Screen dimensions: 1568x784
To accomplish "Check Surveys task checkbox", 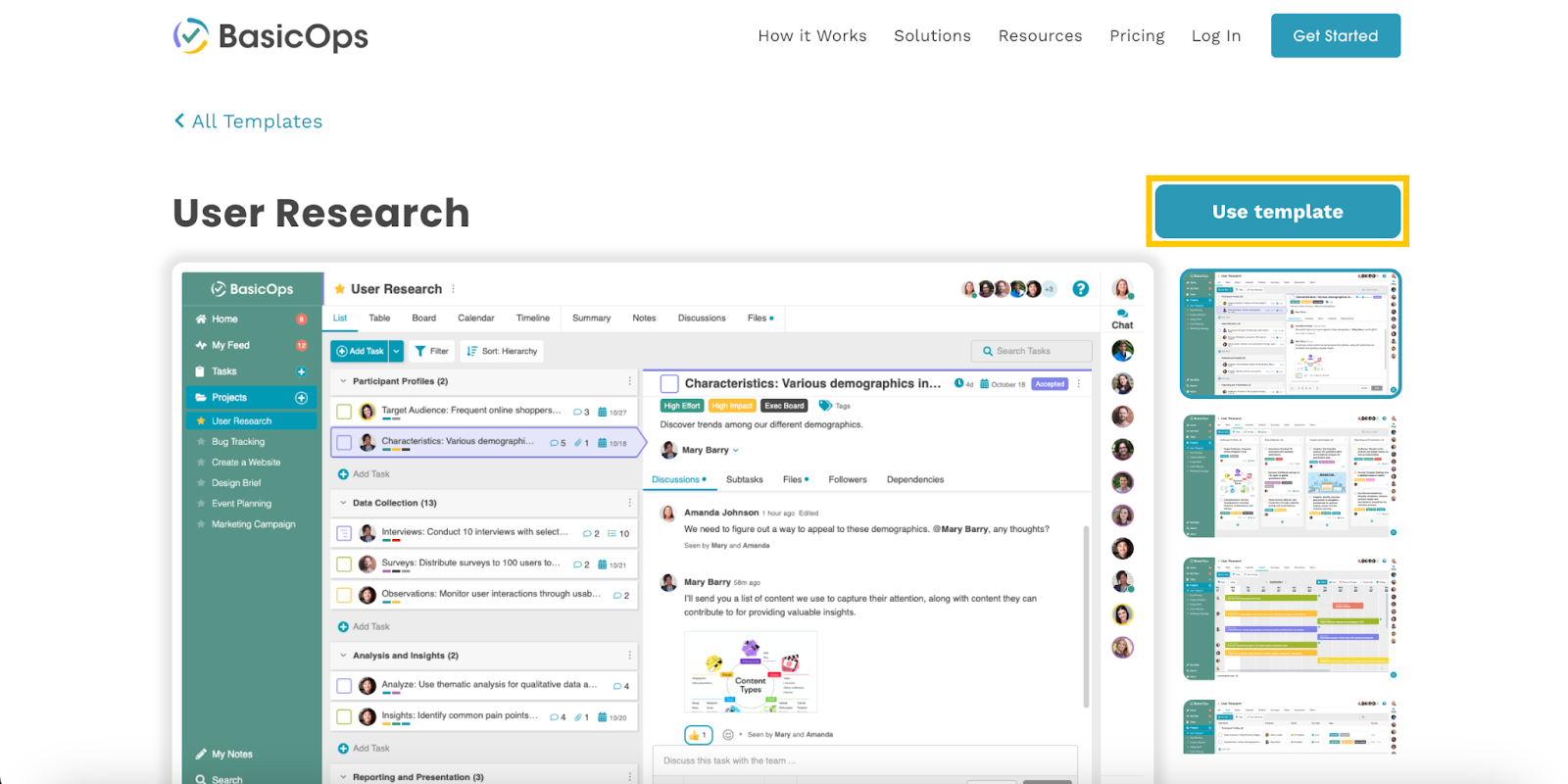I will coord(344,564).
